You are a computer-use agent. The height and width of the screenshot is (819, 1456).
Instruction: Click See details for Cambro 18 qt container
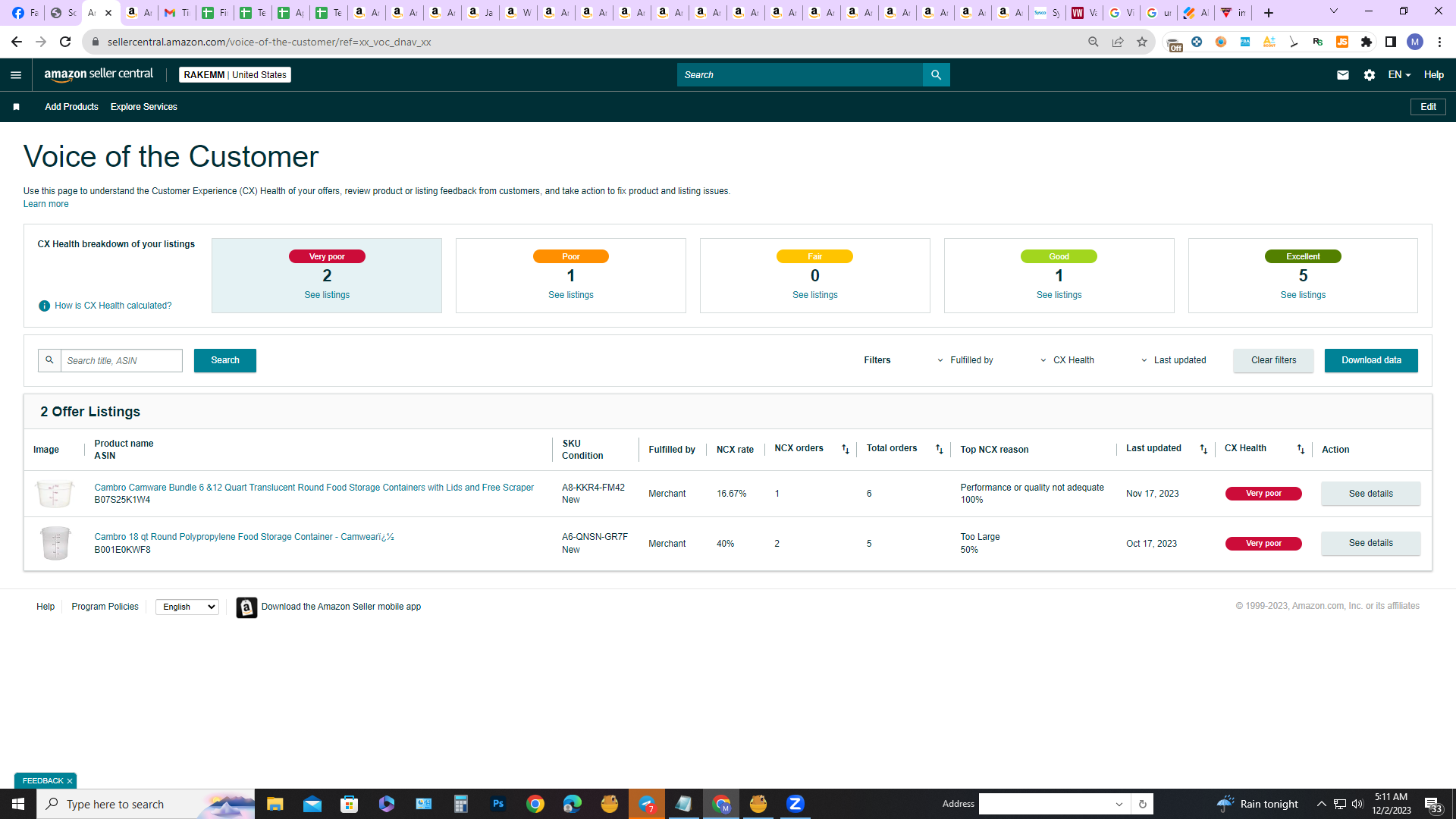[1370, 543]
